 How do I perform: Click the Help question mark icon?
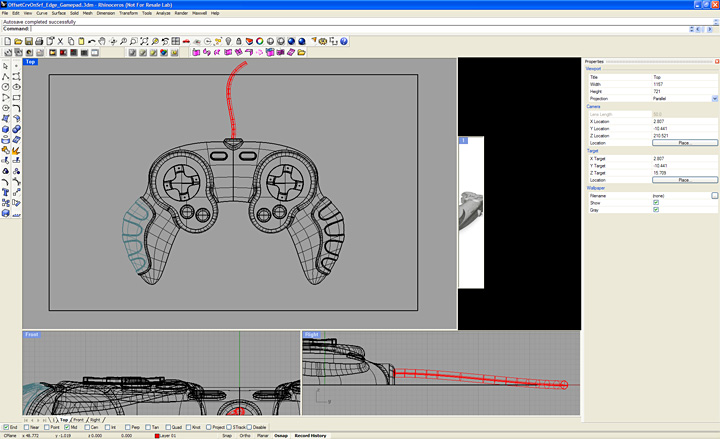(x=343, y=41)
